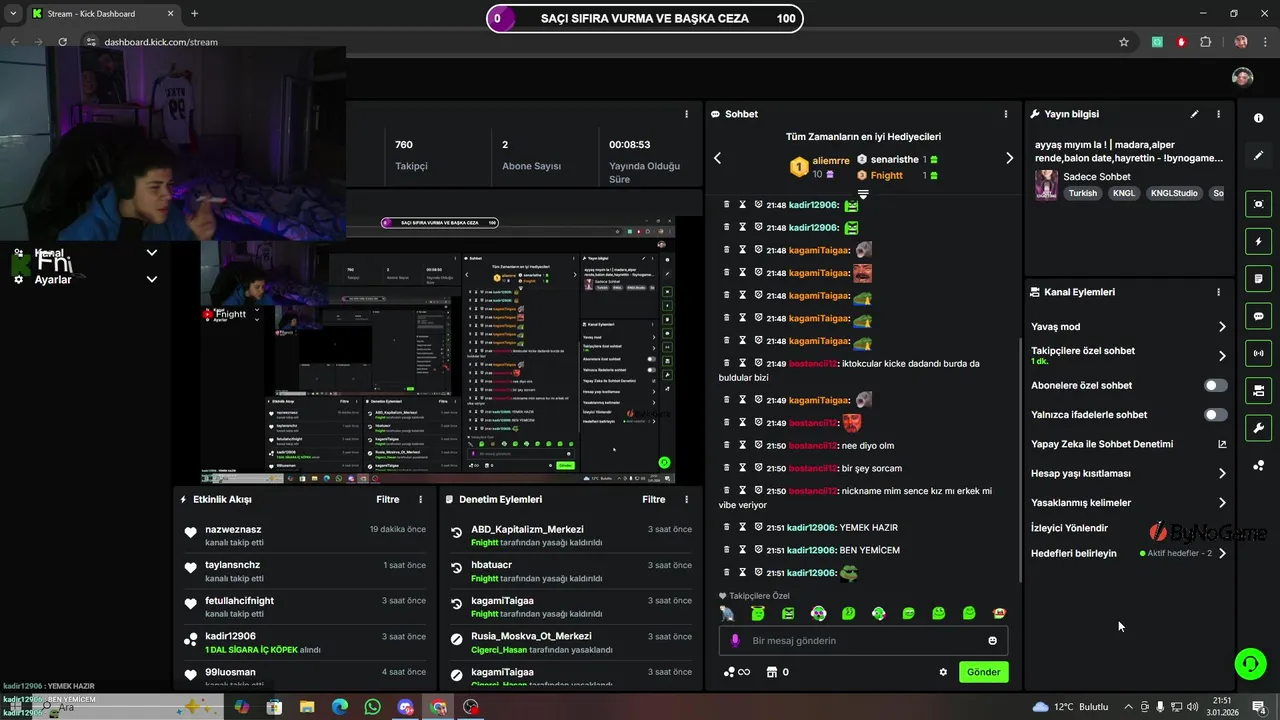Open the Etkinlik Akışı three-dot menu
The image size is (1280, 720).
click(420, 499)
